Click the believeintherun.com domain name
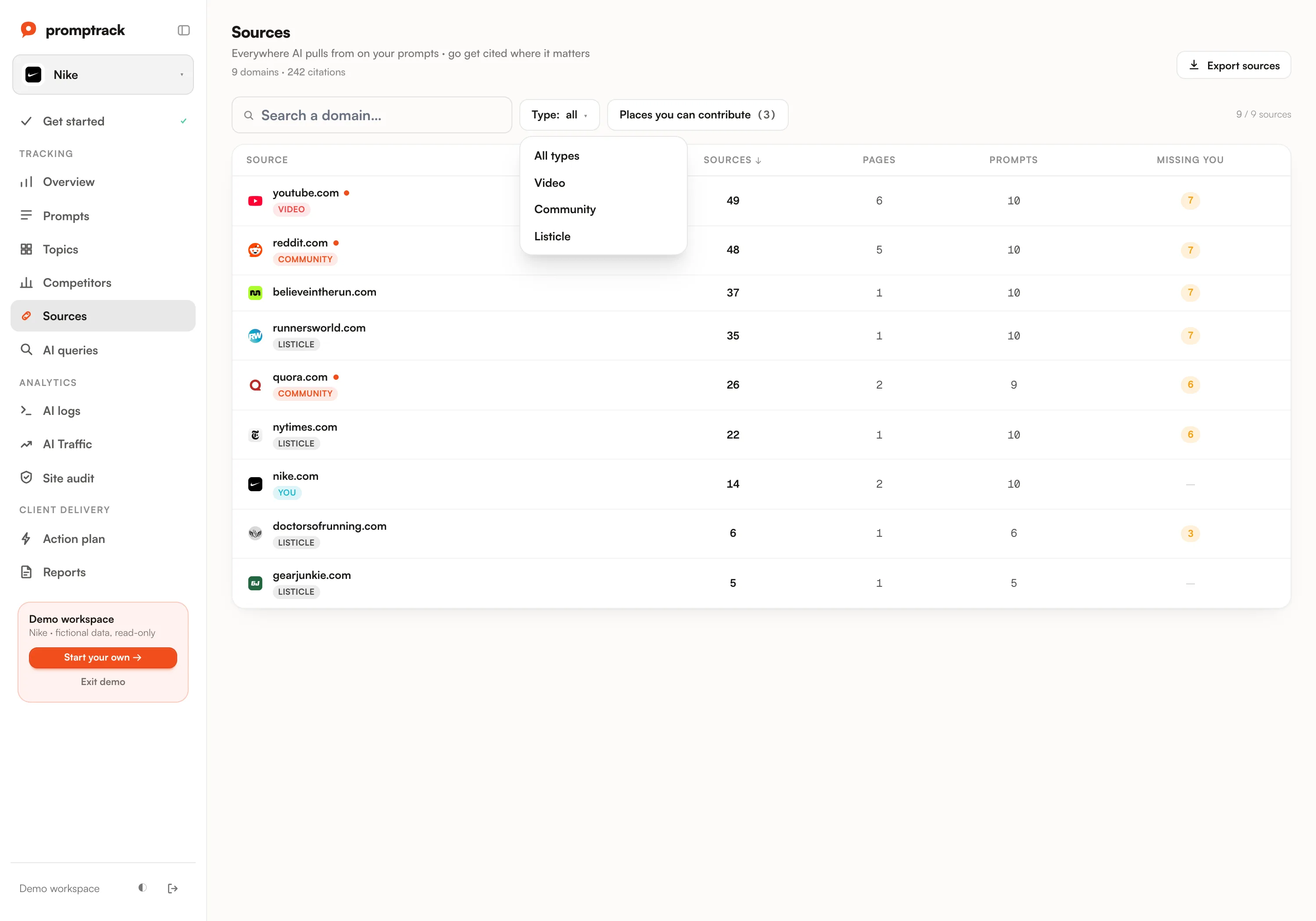This screenshot has height=921, width=1316. (325, 292)
